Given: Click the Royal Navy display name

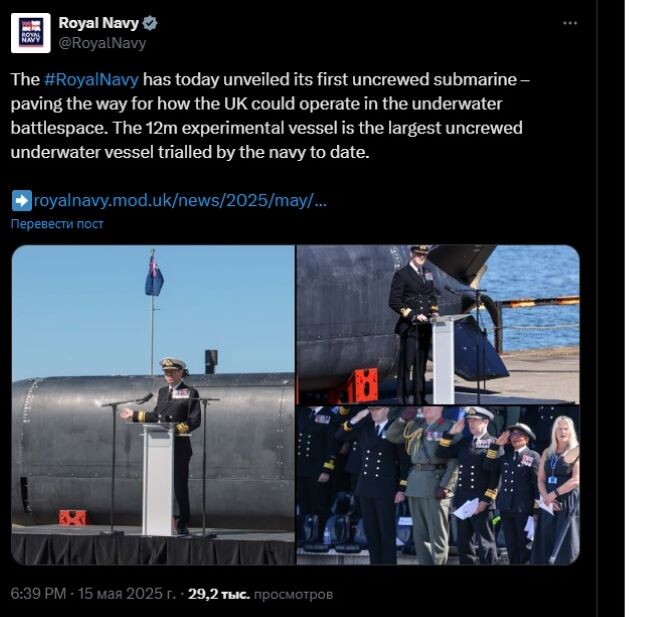Looking at the screenshot, I should pos(98,23).
